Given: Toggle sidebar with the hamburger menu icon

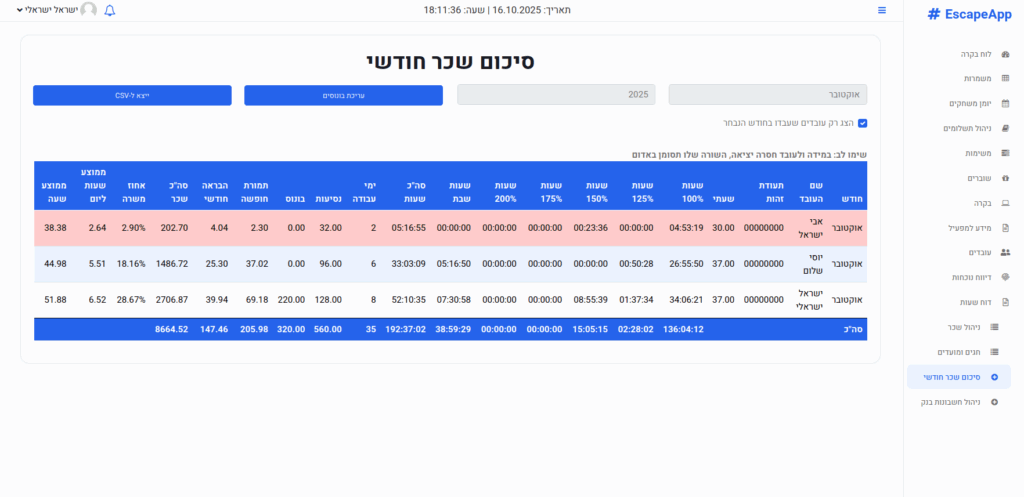Looking at the screenshot, I should [x=882, y=10].
